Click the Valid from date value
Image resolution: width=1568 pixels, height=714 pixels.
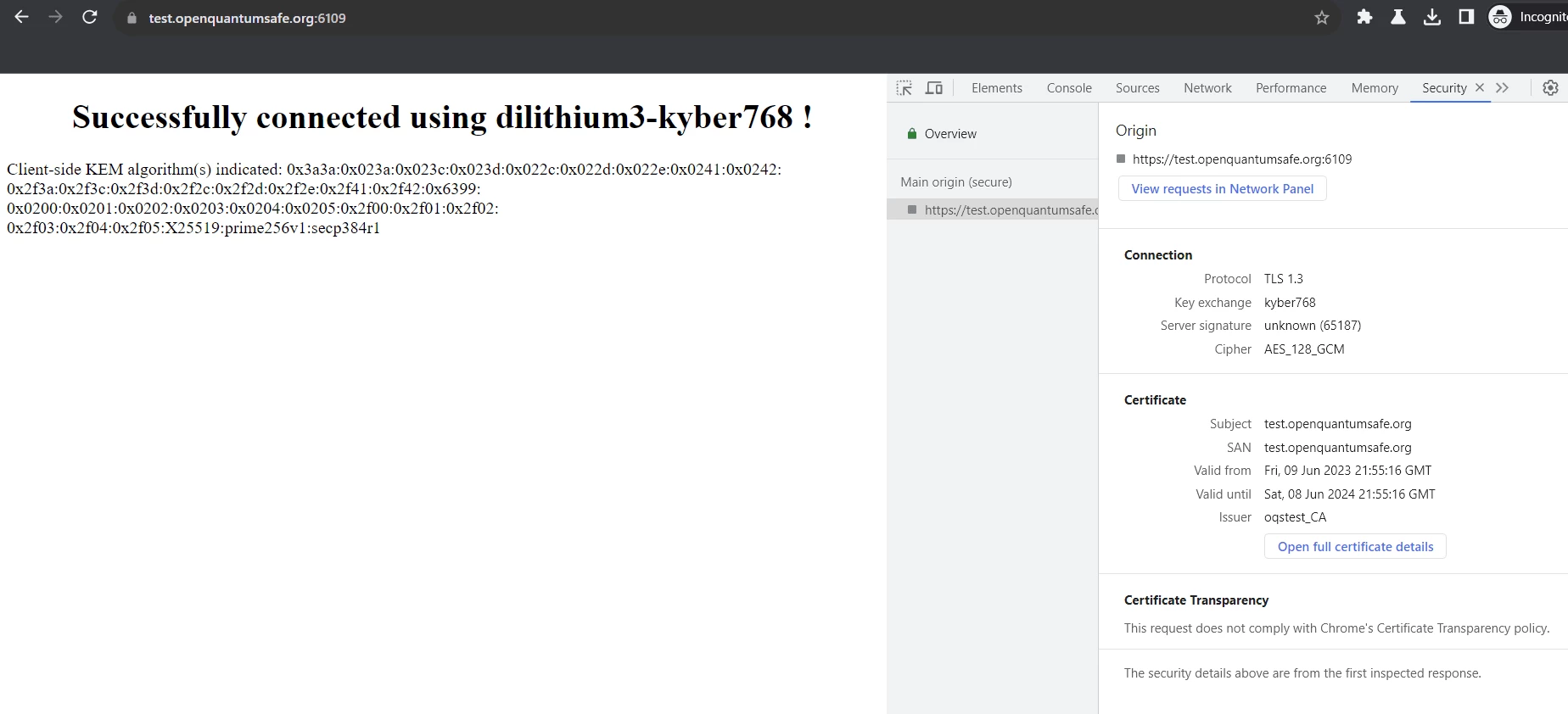[x=1347, y=471]
